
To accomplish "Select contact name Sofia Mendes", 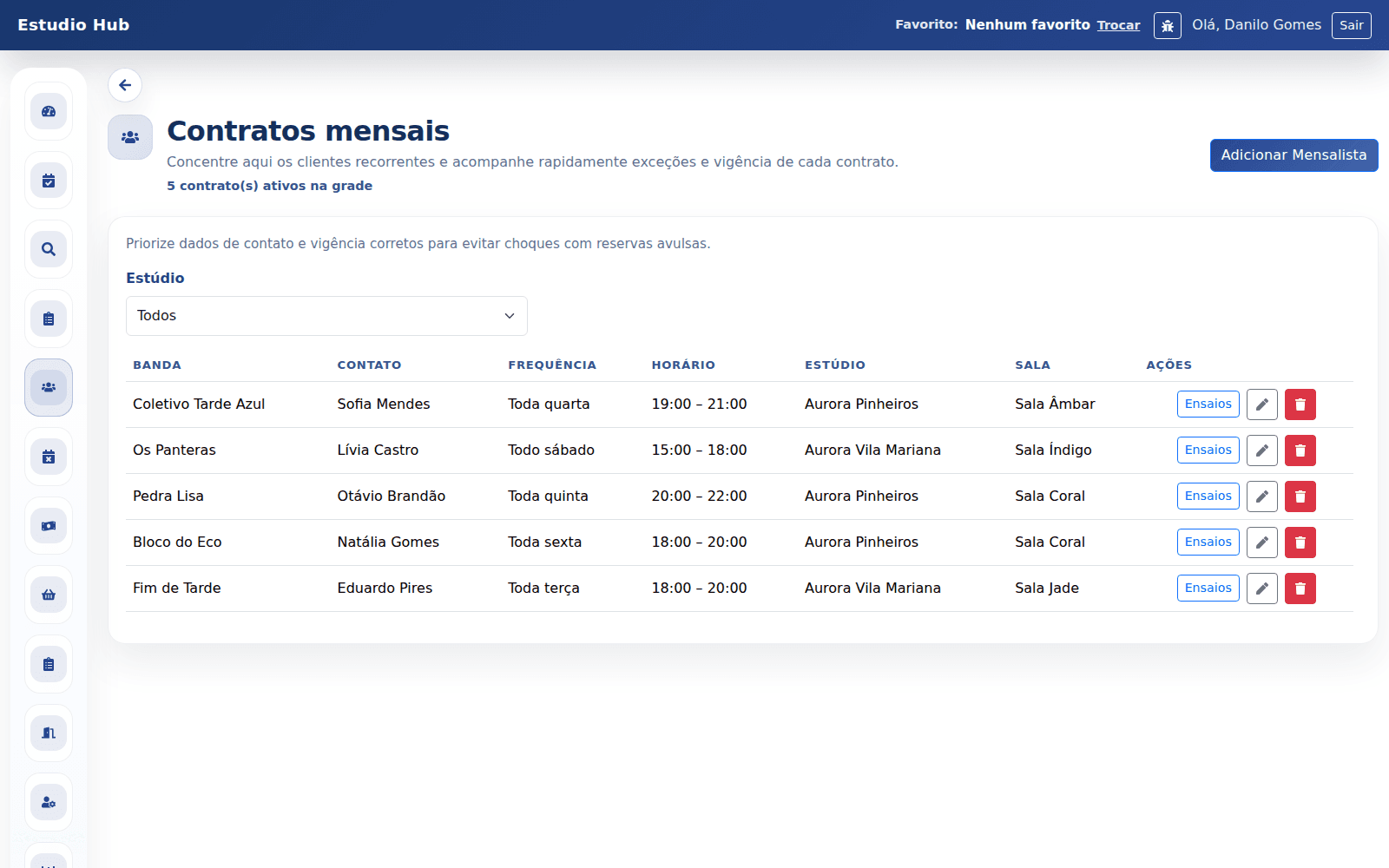I will [x=384, y=404].
